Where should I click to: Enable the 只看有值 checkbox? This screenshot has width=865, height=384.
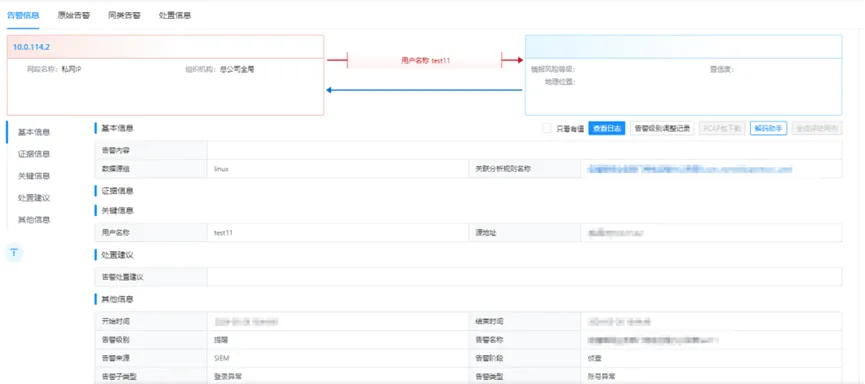[x=547, y=129]
